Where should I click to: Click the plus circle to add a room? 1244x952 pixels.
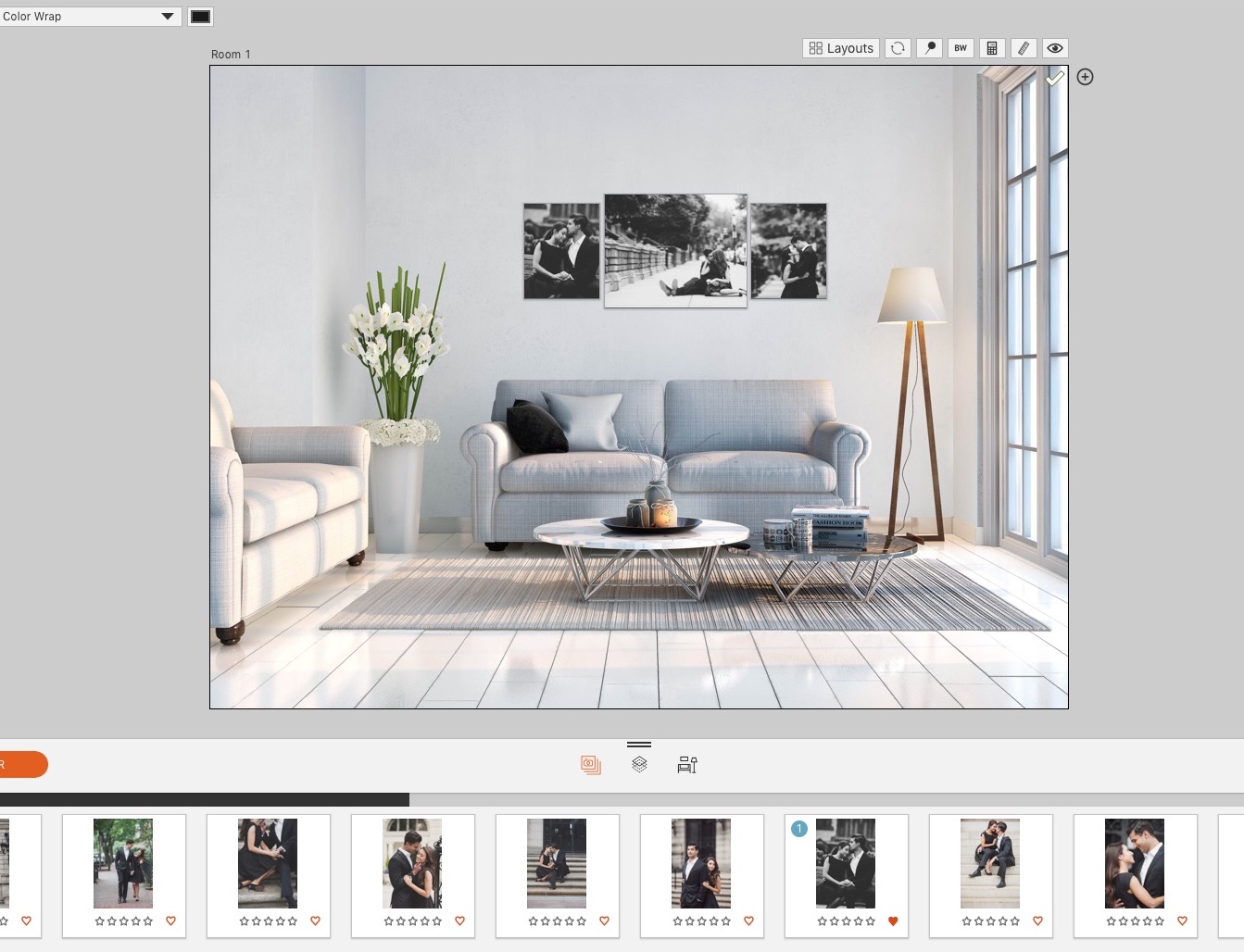[1086, 77]
